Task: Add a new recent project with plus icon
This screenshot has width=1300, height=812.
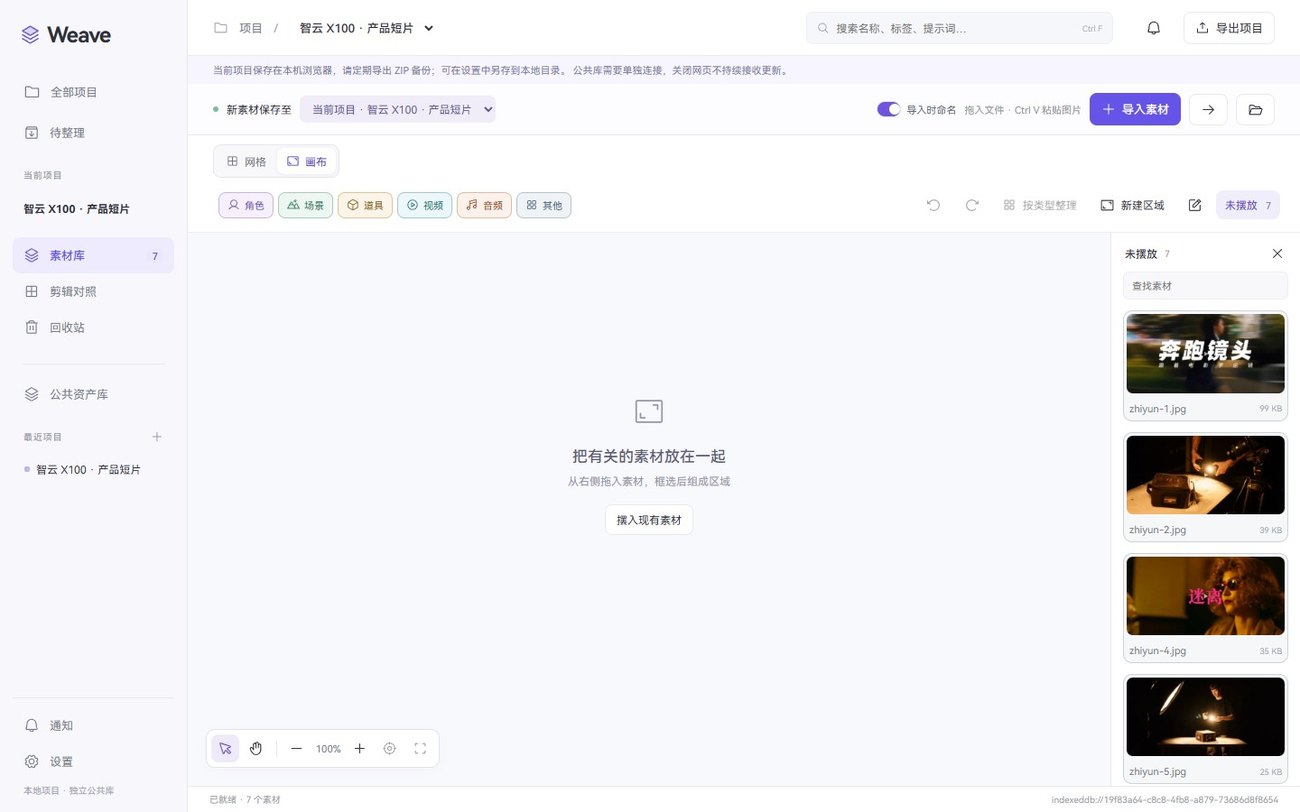Action: [x=157, y=437]
